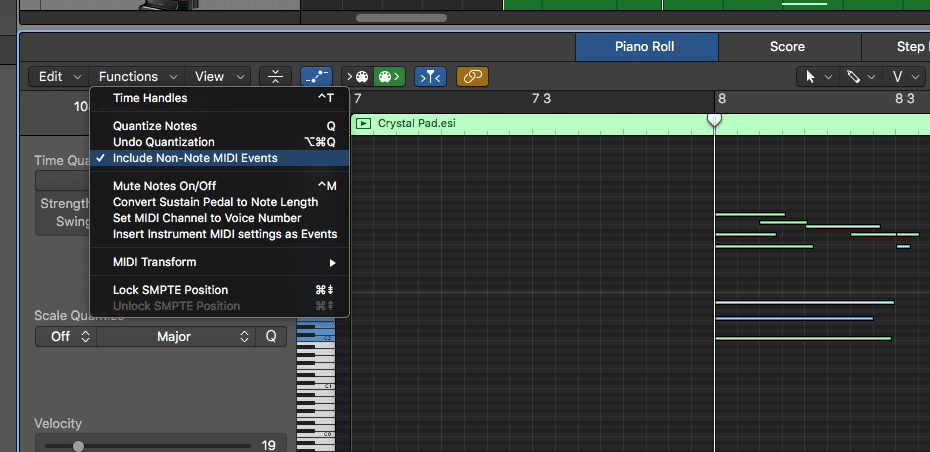Click the Velocity slider handle

click(78, 446)
